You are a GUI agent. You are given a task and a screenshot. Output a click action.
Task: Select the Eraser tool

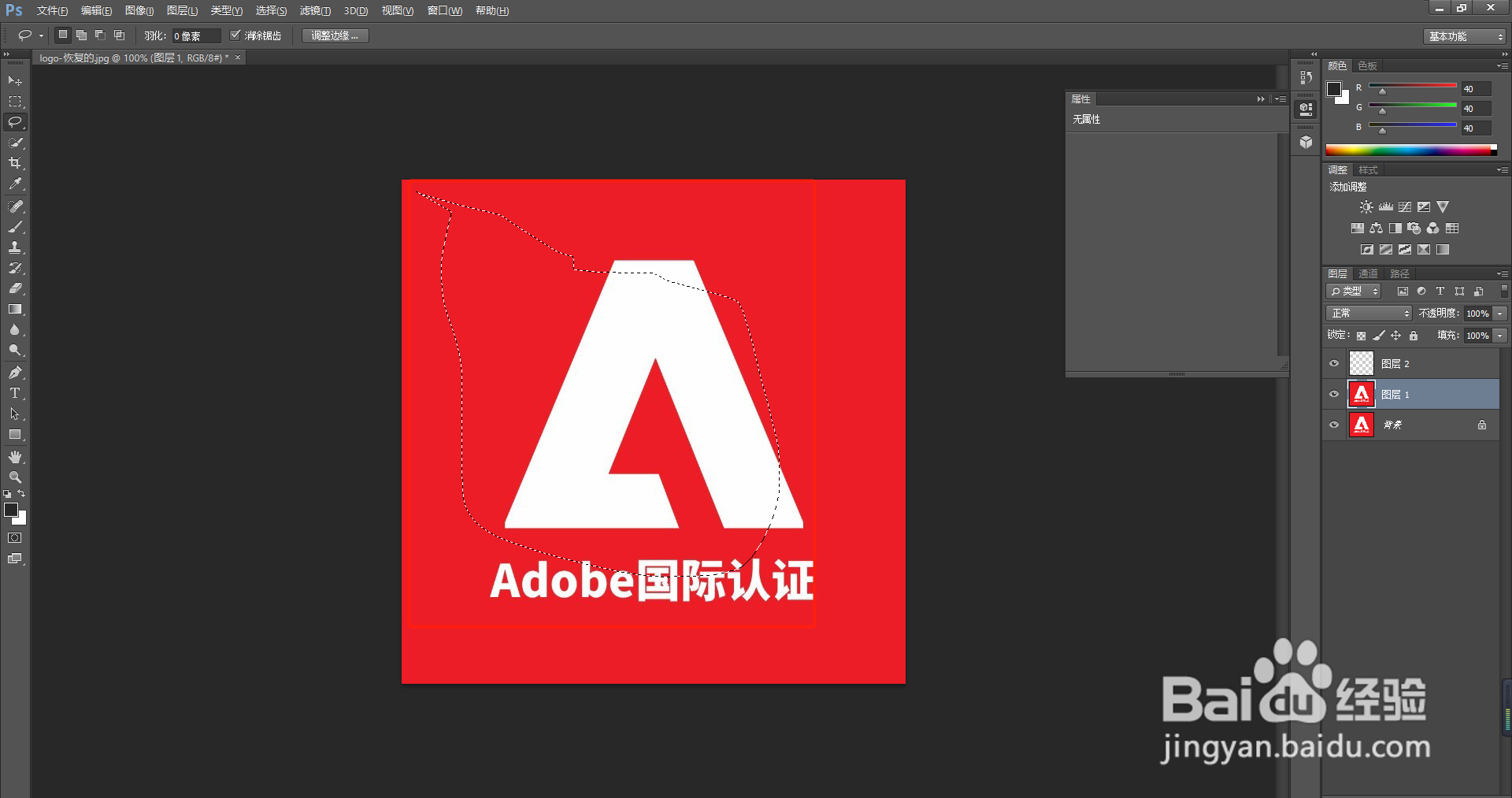pos(15,288)
